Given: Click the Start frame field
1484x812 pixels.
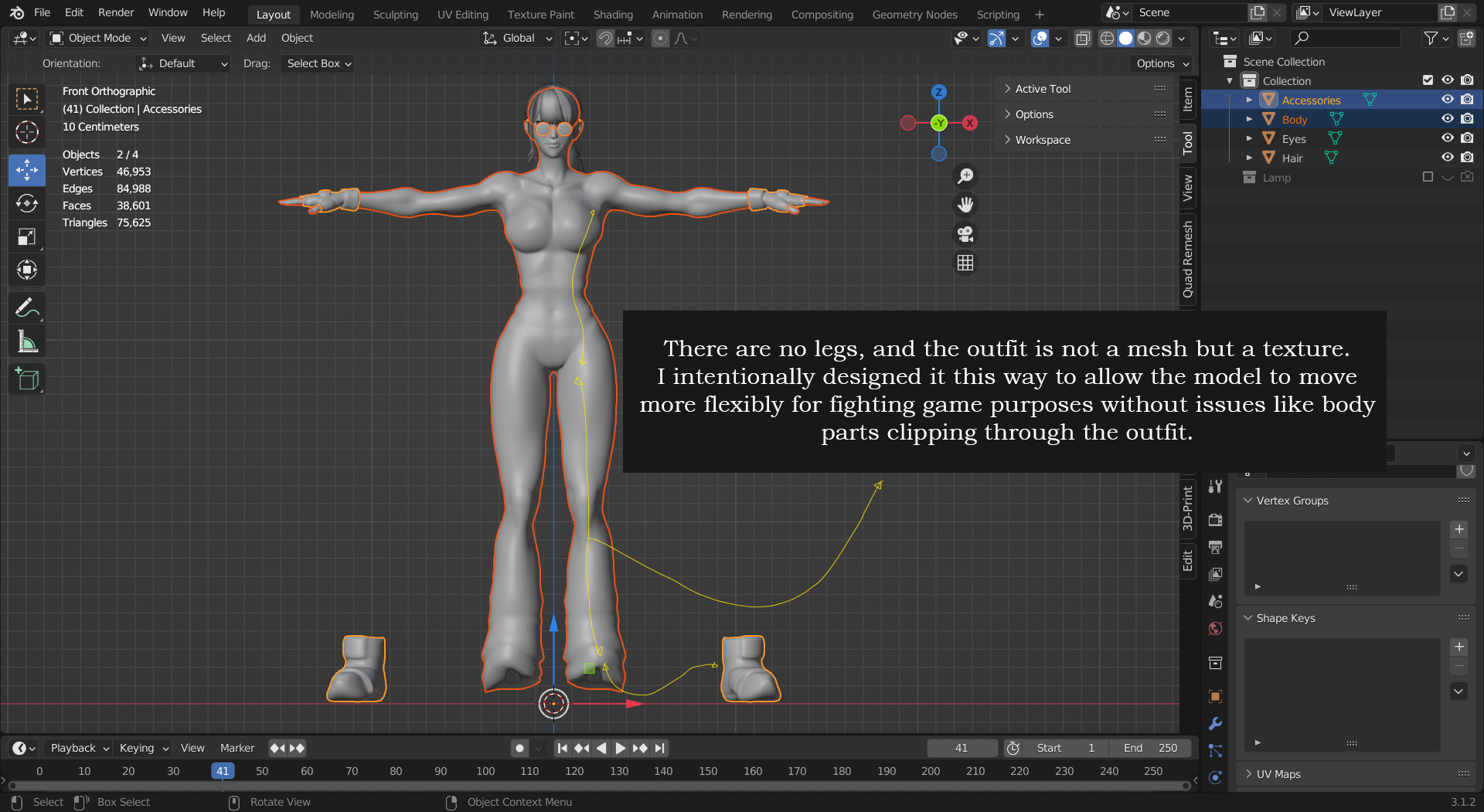Looking at the screenshot, I should point(1067,748).
